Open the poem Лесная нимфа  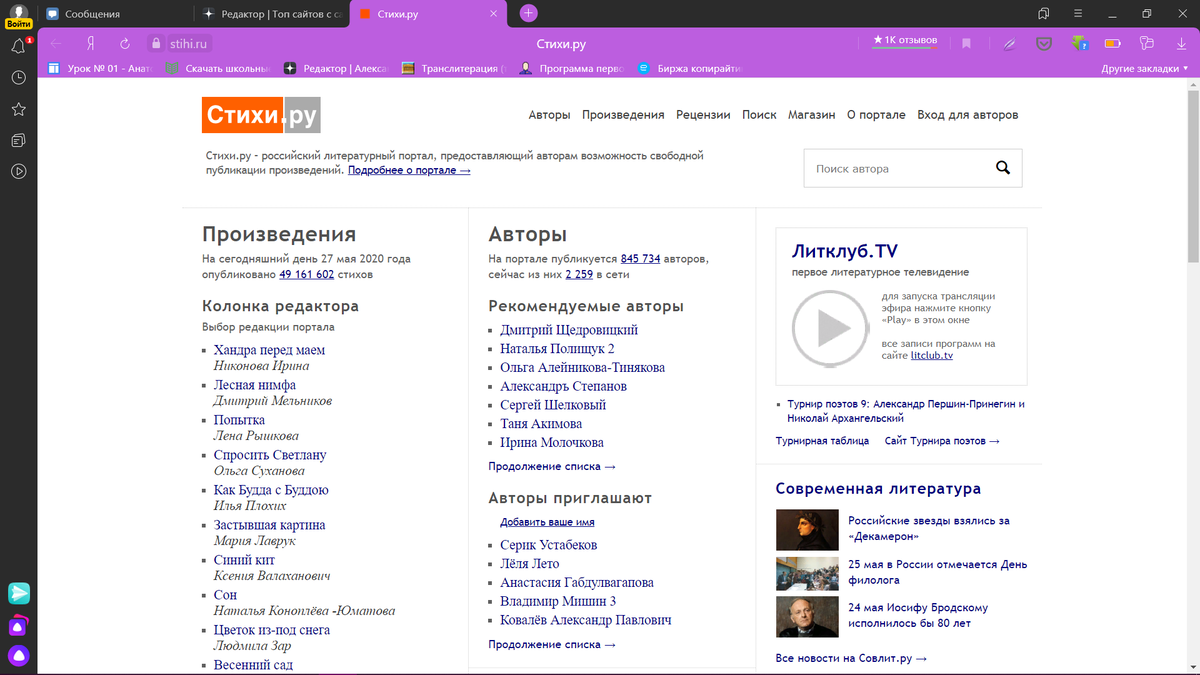[x=255, y=385]
